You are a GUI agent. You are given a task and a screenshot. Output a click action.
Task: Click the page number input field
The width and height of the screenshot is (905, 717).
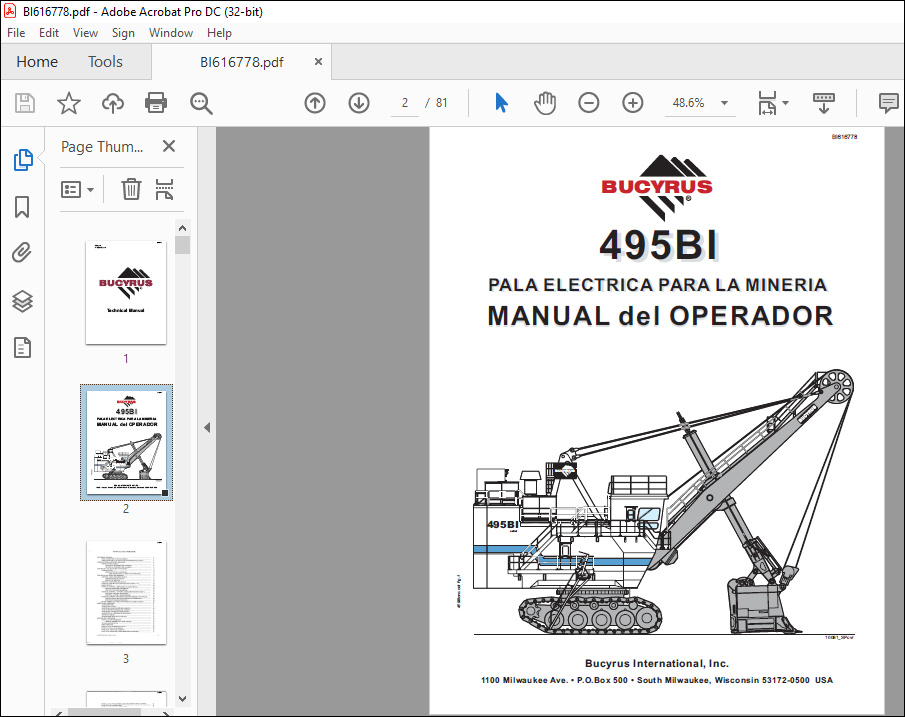click(x=405, y=103)
